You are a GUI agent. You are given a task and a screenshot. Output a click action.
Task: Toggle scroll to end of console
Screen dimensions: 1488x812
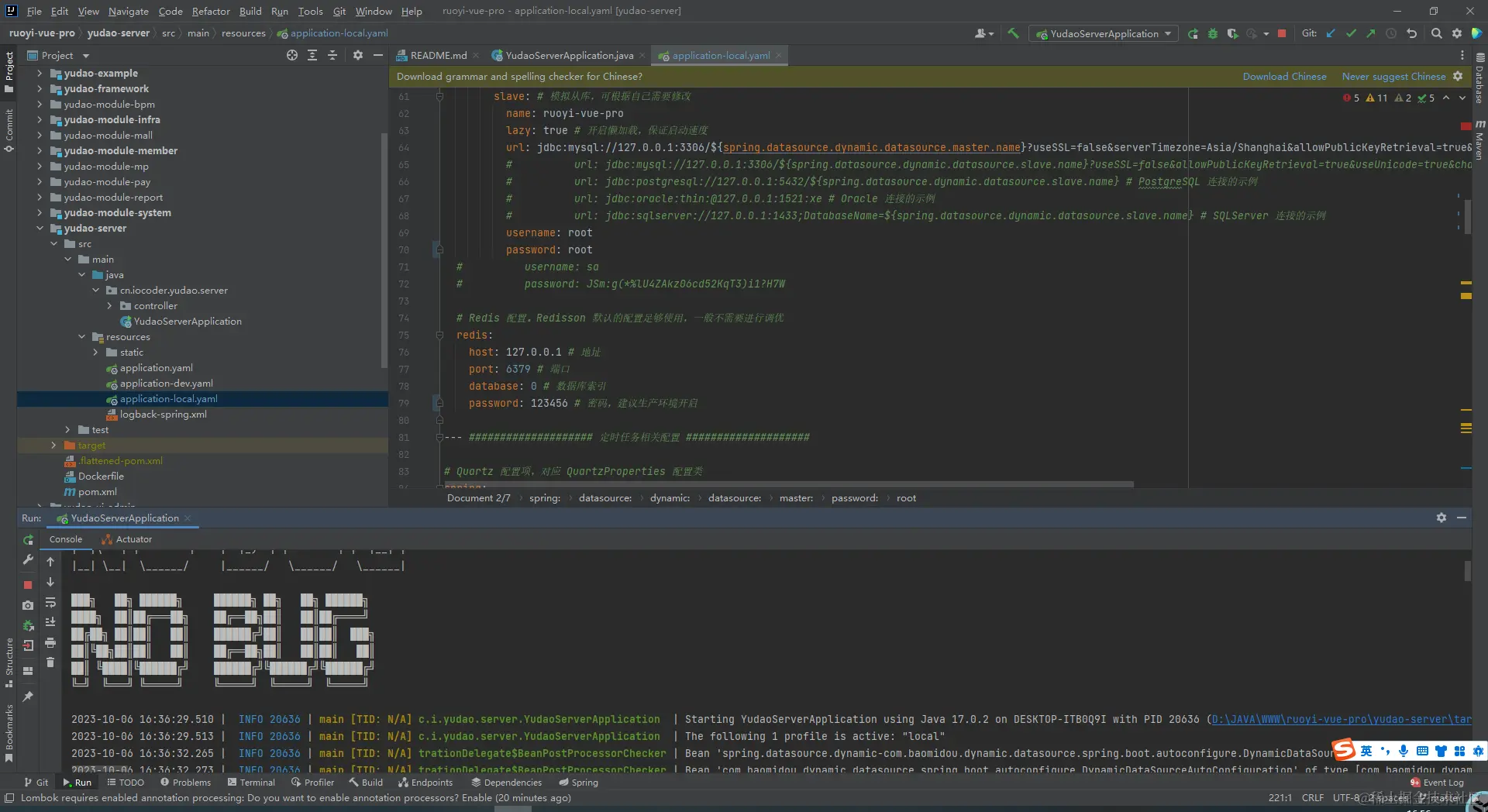[50, 622]
